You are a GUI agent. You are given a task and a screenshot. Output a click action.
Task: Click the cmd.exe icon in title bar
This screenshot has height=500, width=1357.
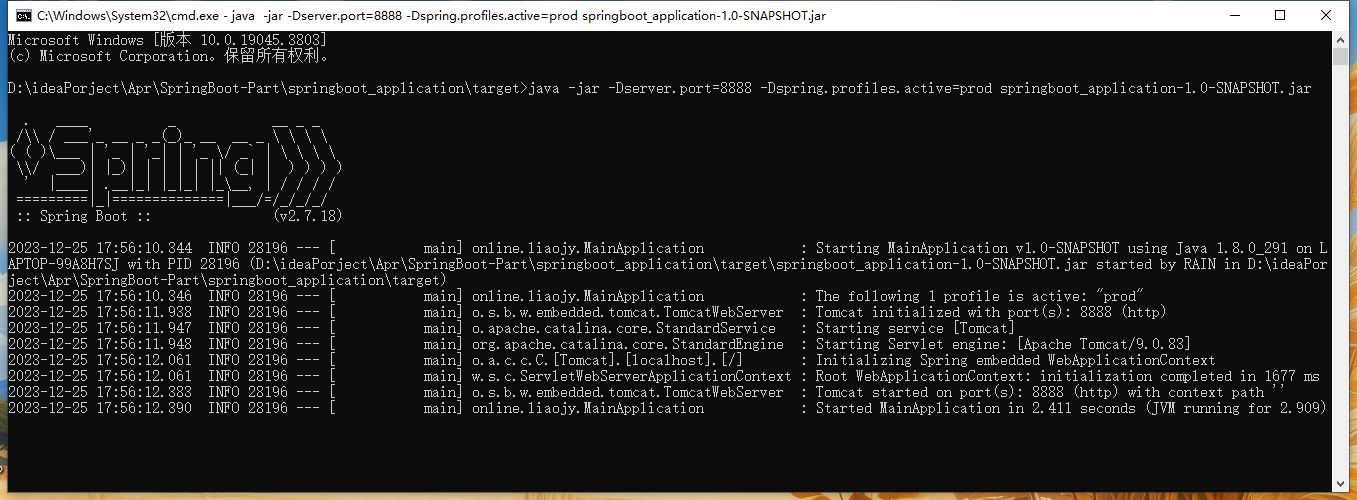[x=22, y=16]
